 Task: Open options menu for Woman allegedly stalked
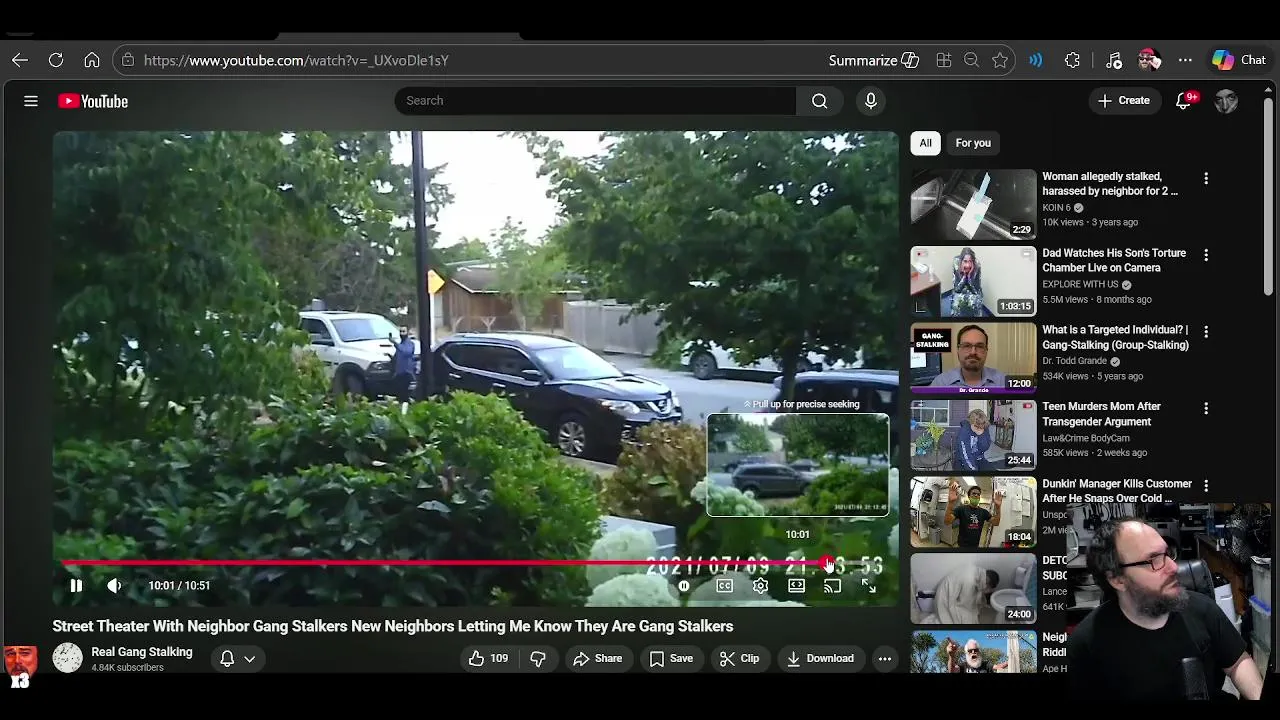coord(1206,178)
